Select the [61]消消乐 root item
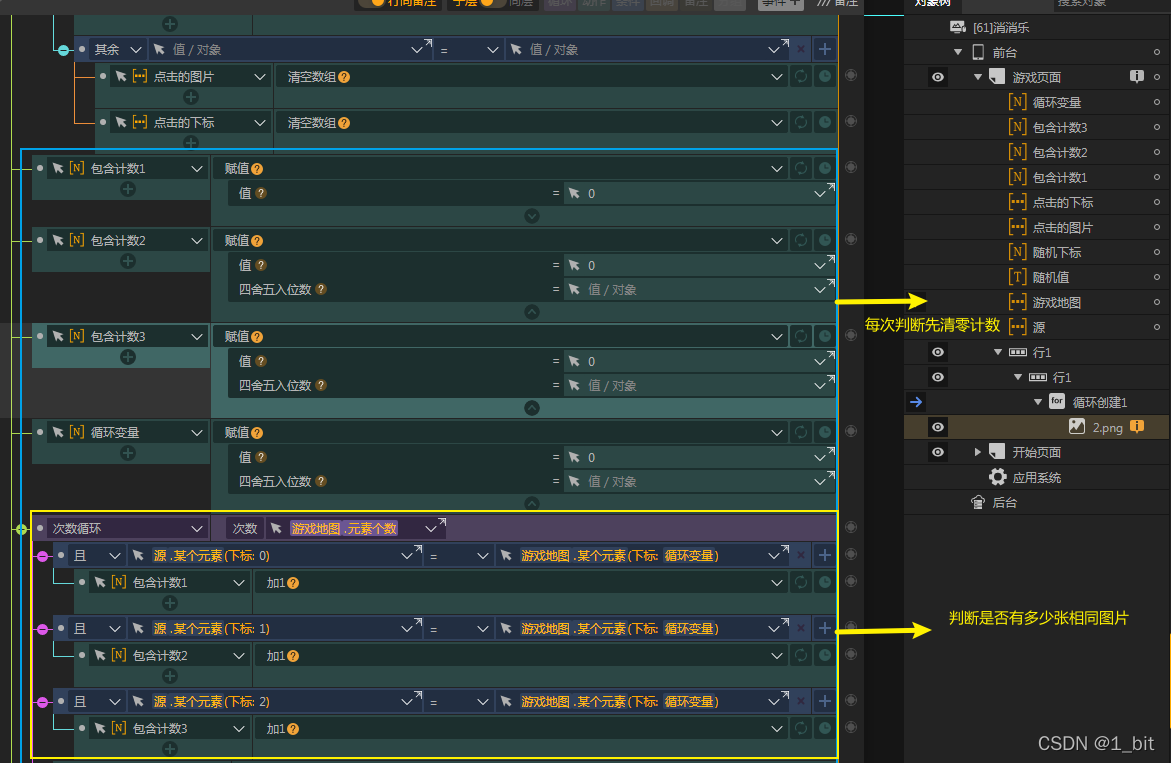Screen dimensions: 1171x763 pos(1001,28)
